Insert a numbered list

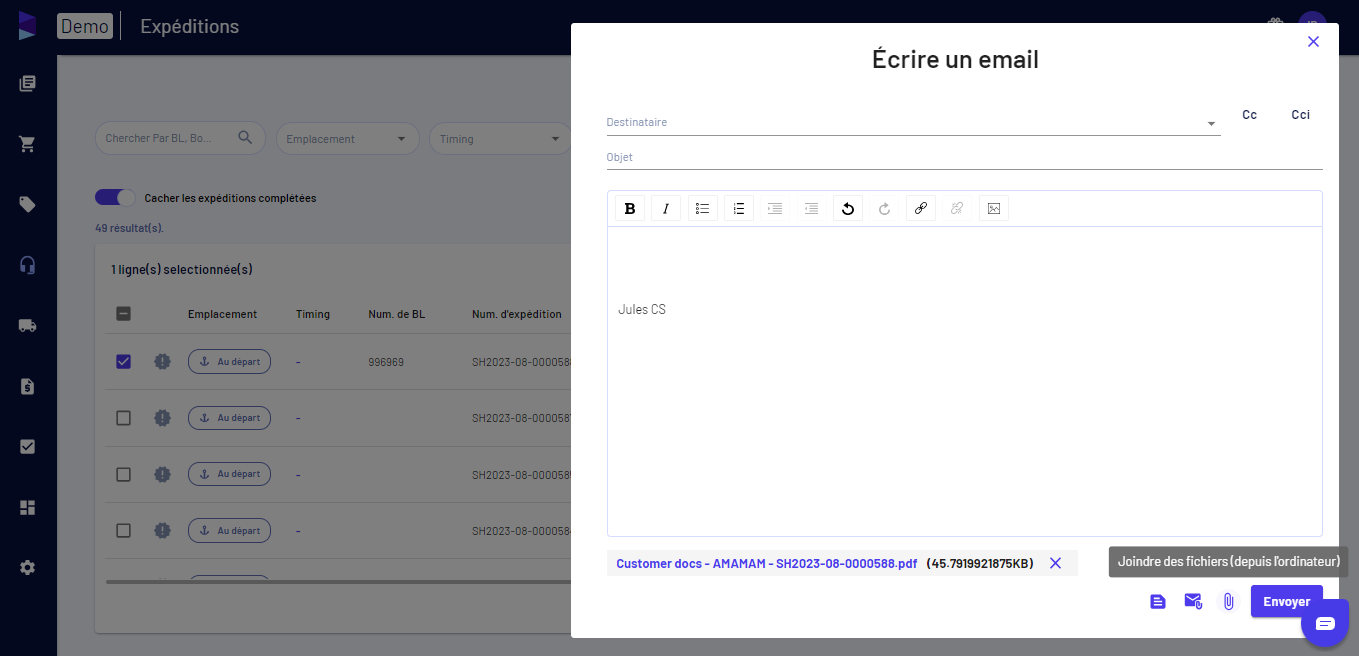tap(739, 209)
